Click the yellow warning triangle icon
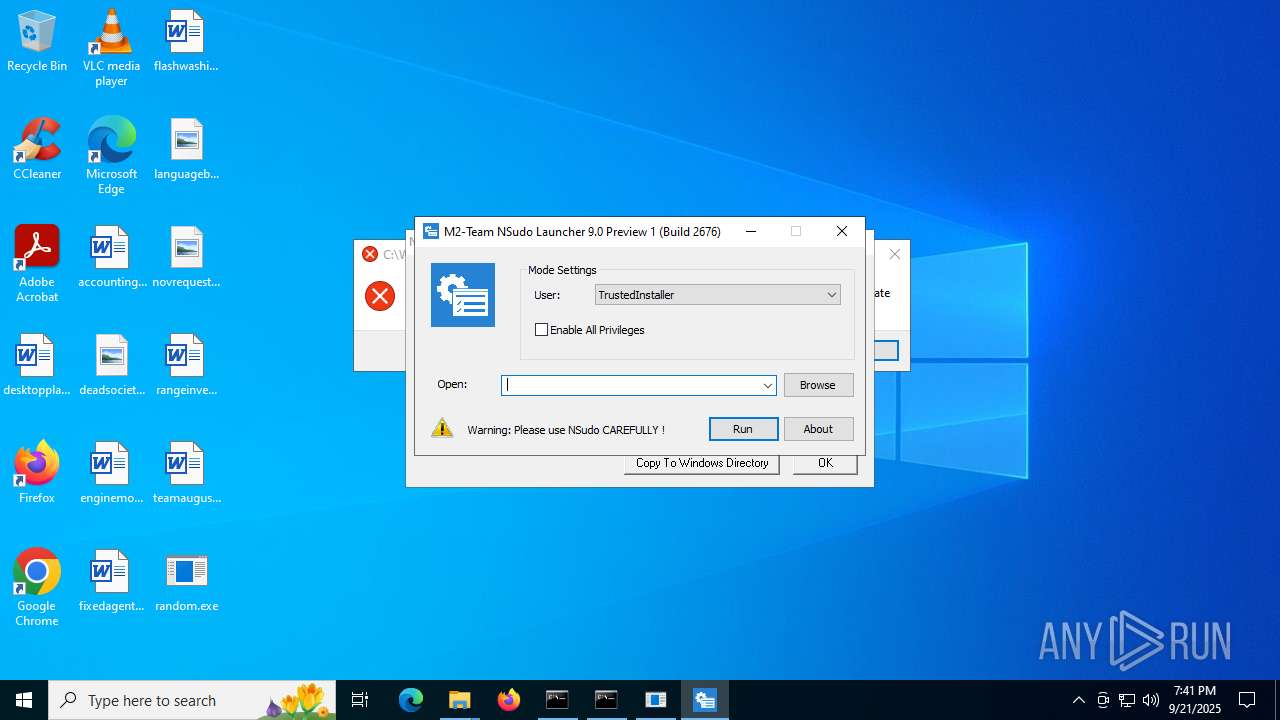1280x720 pixels. pyautogui.click(x=442, y=428)
